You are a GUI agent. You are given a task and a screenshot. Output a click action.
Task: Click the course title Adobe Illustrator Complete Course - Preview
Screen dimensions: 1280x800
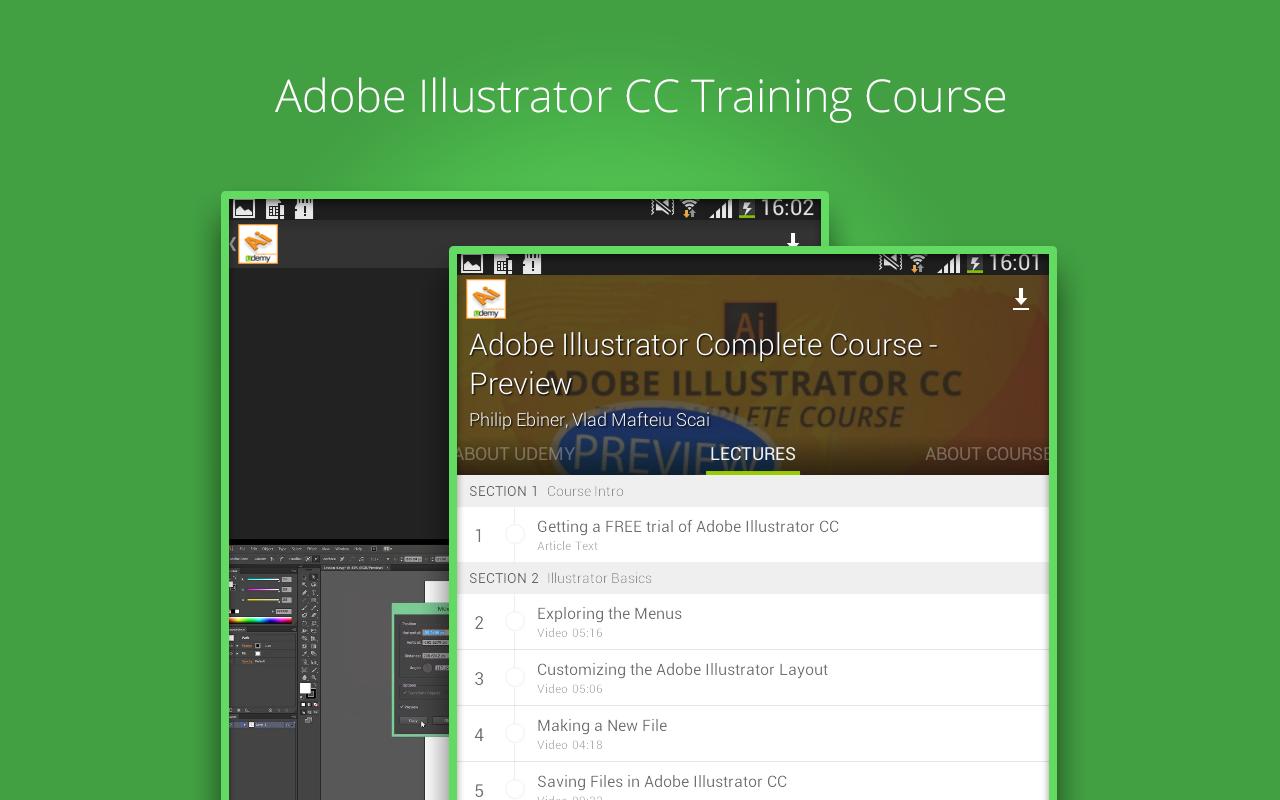coord(703,364)
